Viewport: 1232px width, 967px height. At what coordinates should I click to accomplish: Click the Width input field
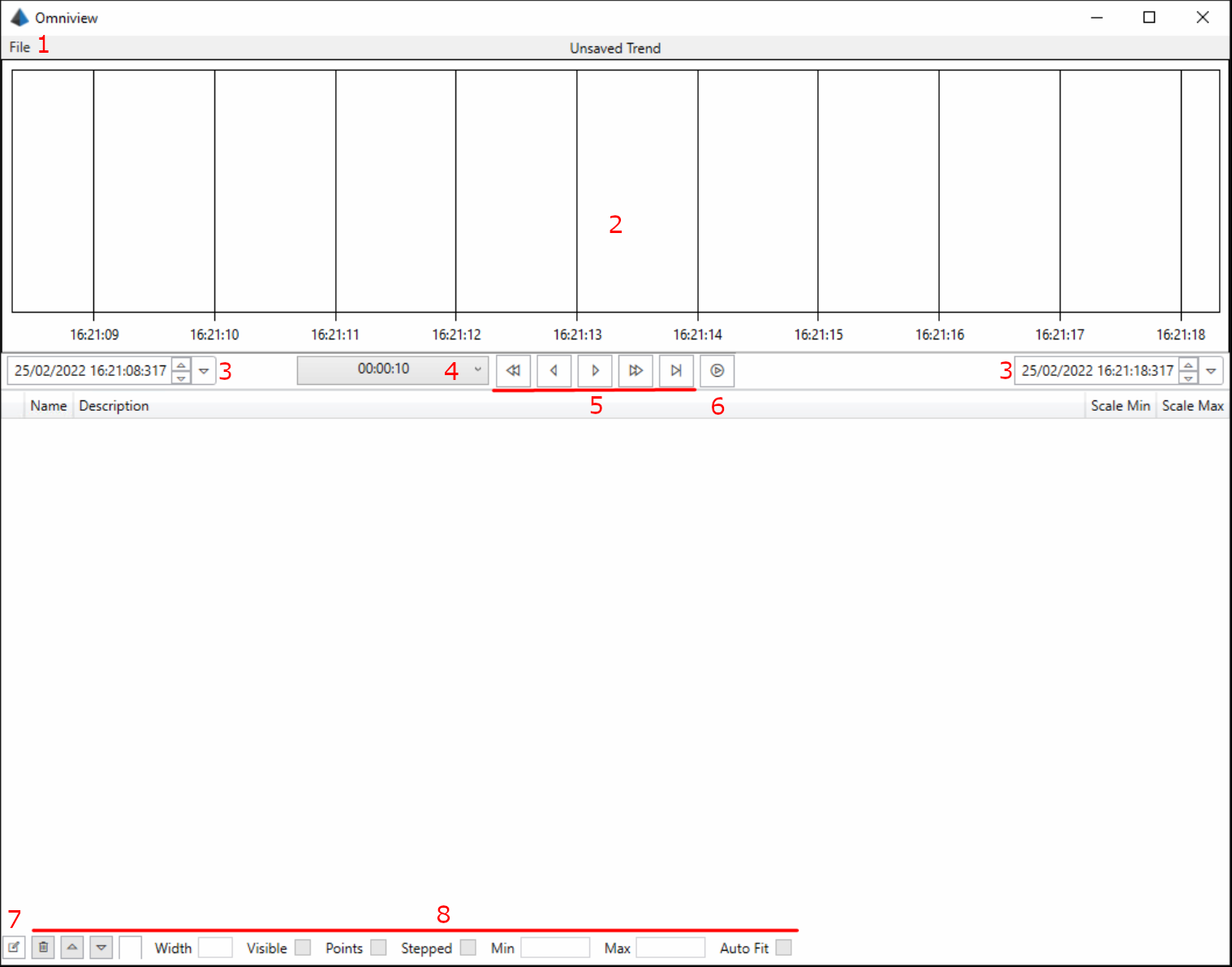point(215,948)
